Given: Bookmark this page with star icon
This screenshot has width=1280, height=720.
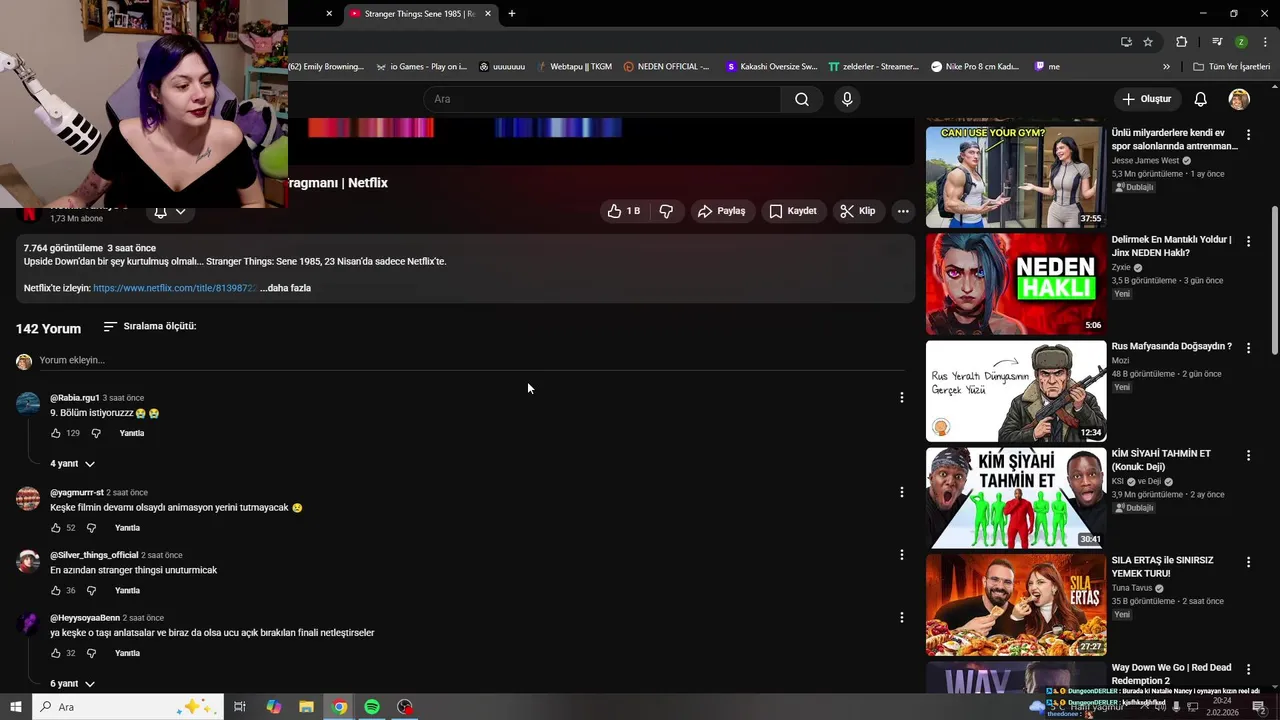Looking at the screenshot, I should click(1148, 42).
